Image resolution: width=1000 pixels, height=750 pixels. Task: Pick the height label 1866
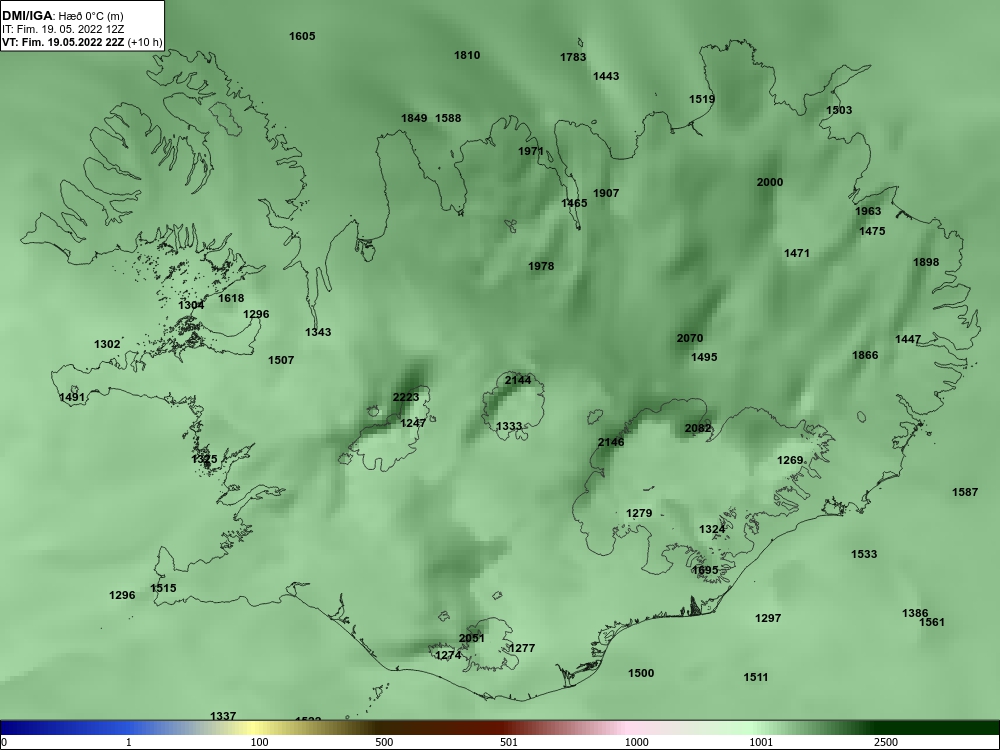tap(865, 356)
